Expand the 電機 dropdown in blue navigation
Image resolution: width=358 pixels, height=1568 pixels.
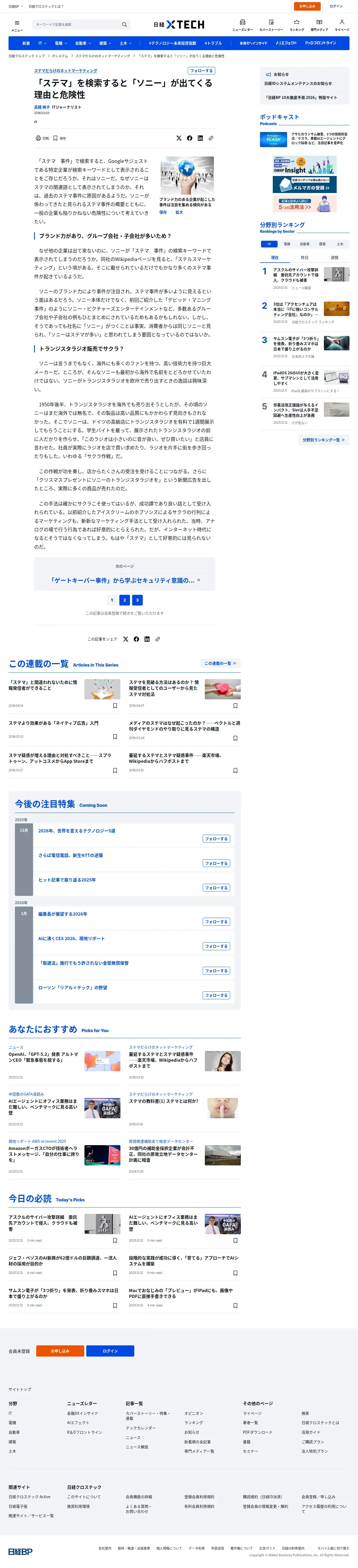(60, 43)
